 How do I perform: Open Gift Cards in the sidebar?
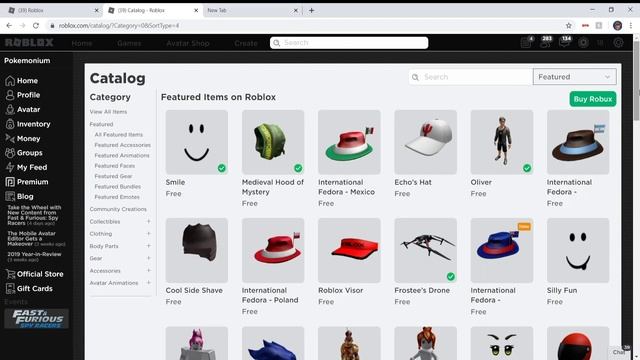tap(29, 289)
